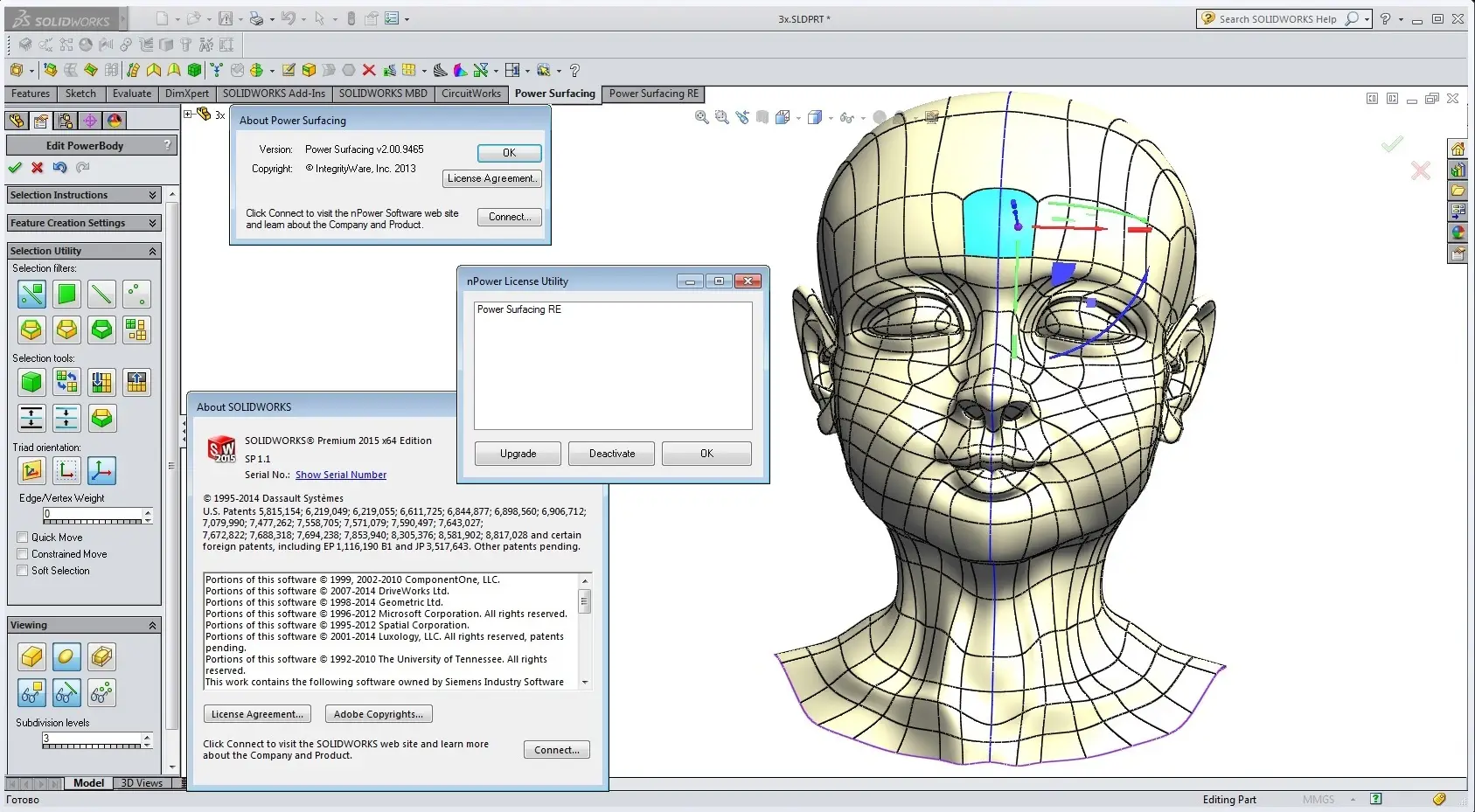Open the Print dropdown arrow
The height and width of the screenshot is (812, 1475).
[x=272, y=19]
